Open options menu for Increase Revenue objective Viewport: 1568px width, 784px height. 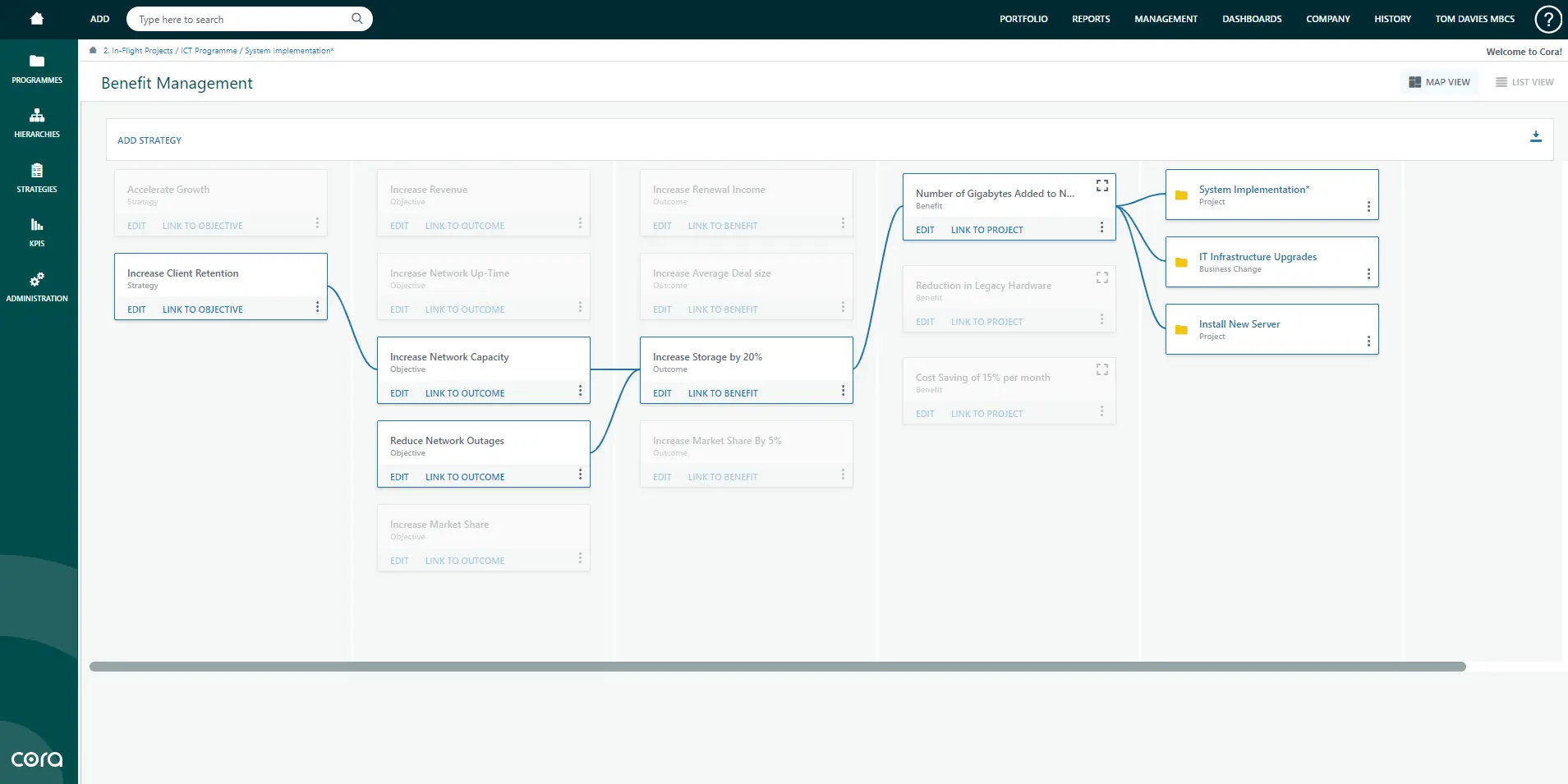click(580, 223)
